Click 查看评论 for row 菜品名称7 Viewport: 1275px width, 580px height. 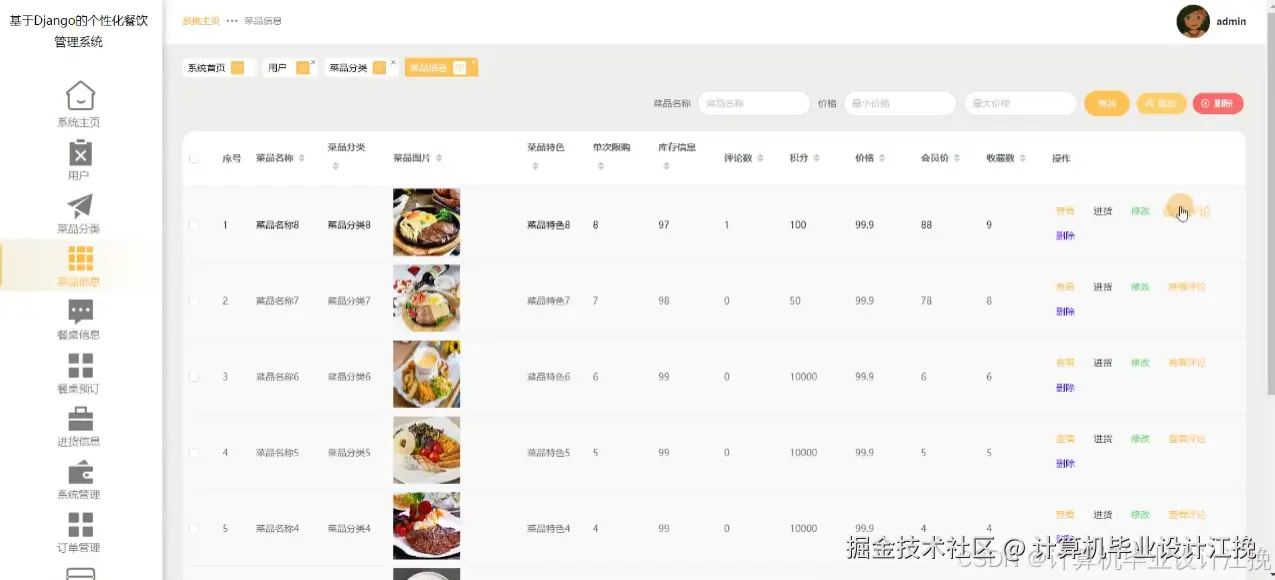1187,287
